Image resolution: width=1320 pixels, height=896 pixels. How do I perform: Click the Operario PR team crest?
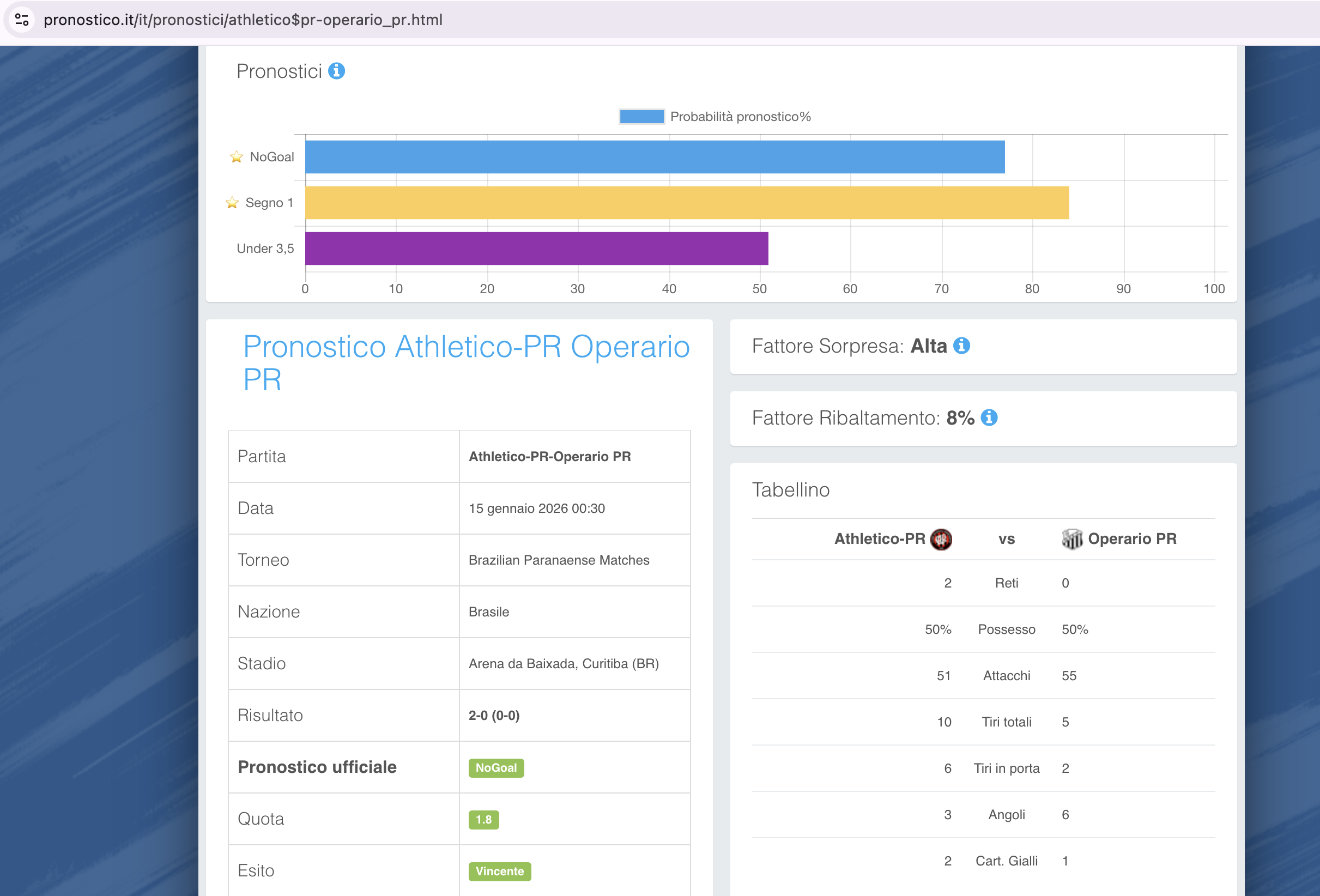[1072, 538]
